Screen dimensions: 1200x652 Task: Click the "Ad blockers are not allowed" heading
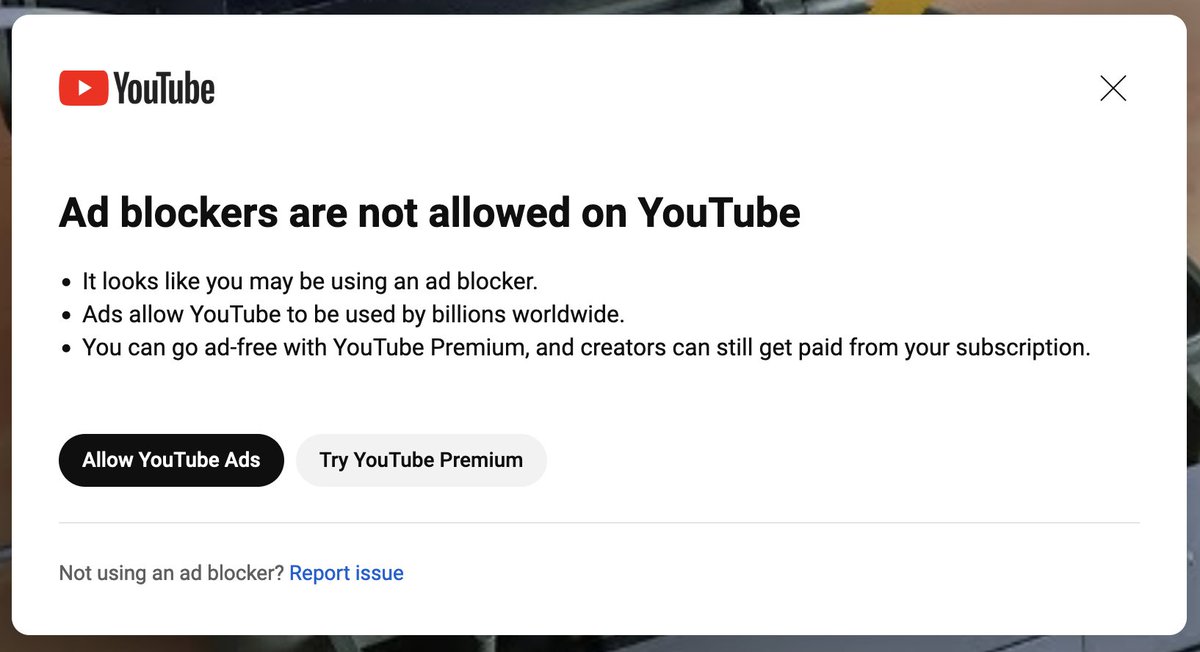[429, 213]
